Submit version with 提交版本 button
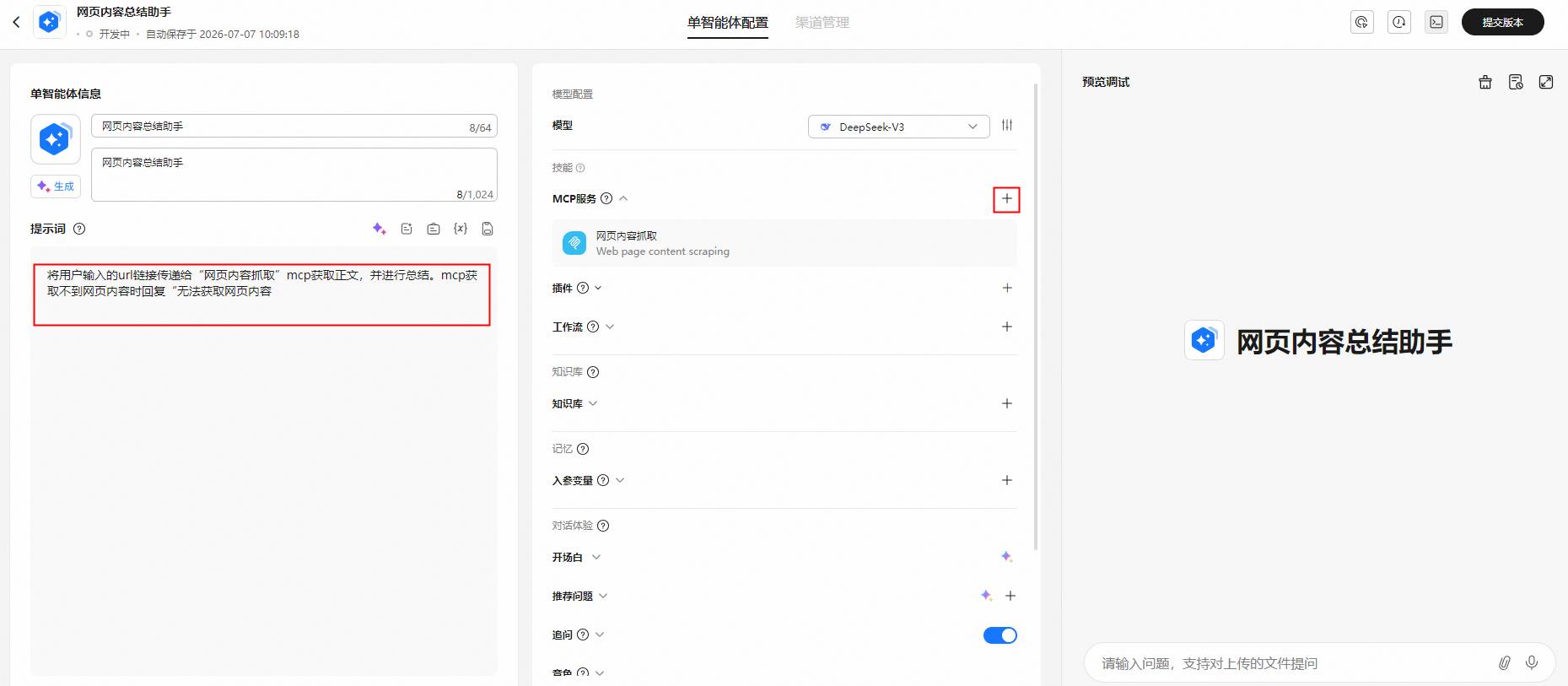 pyautogui.click(x=1503, y=22)
